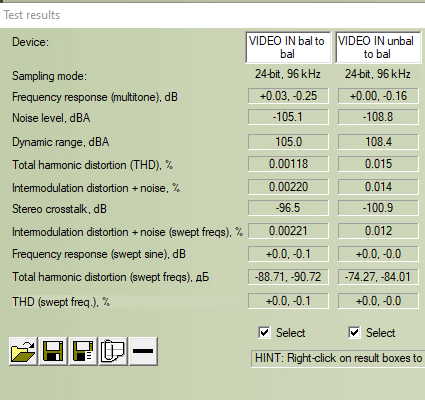Click the floppy icon with report lines

83,351
